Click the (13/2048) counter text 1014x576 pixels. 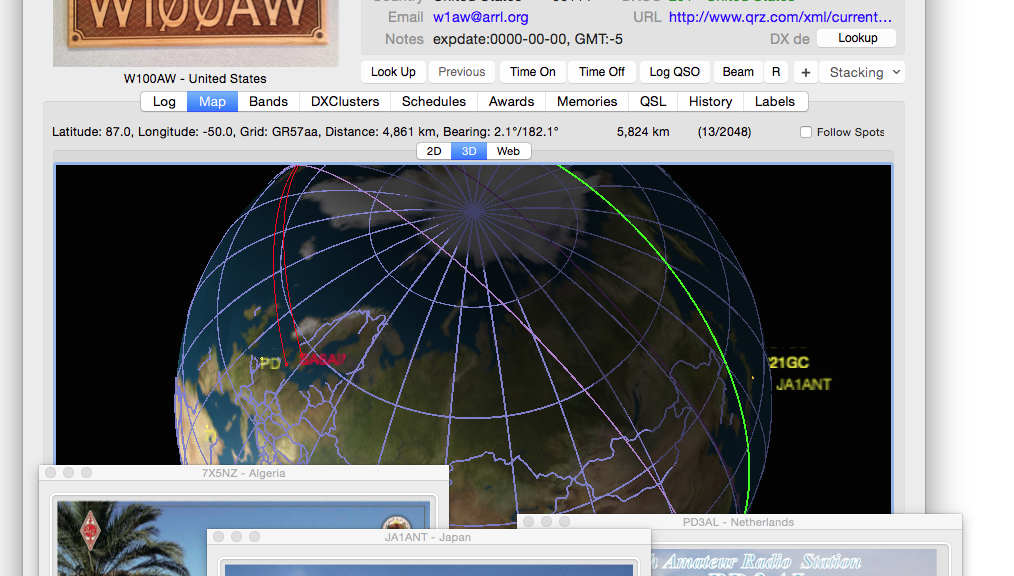pos(724,132)
